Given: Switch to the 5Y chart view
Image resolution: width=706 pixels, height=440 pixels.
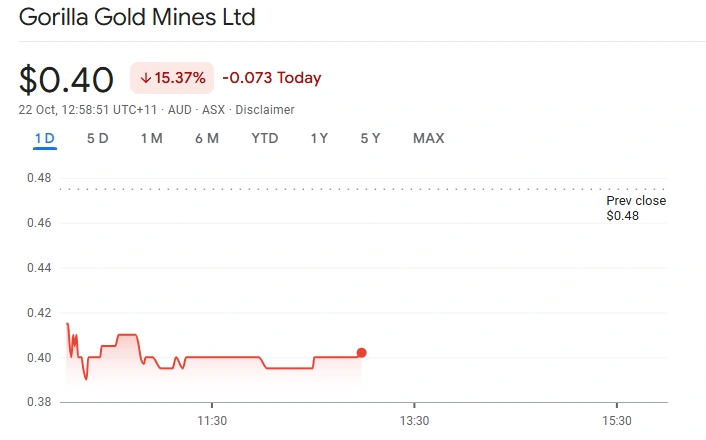Looking at the screenshot, I should point(370,138).
